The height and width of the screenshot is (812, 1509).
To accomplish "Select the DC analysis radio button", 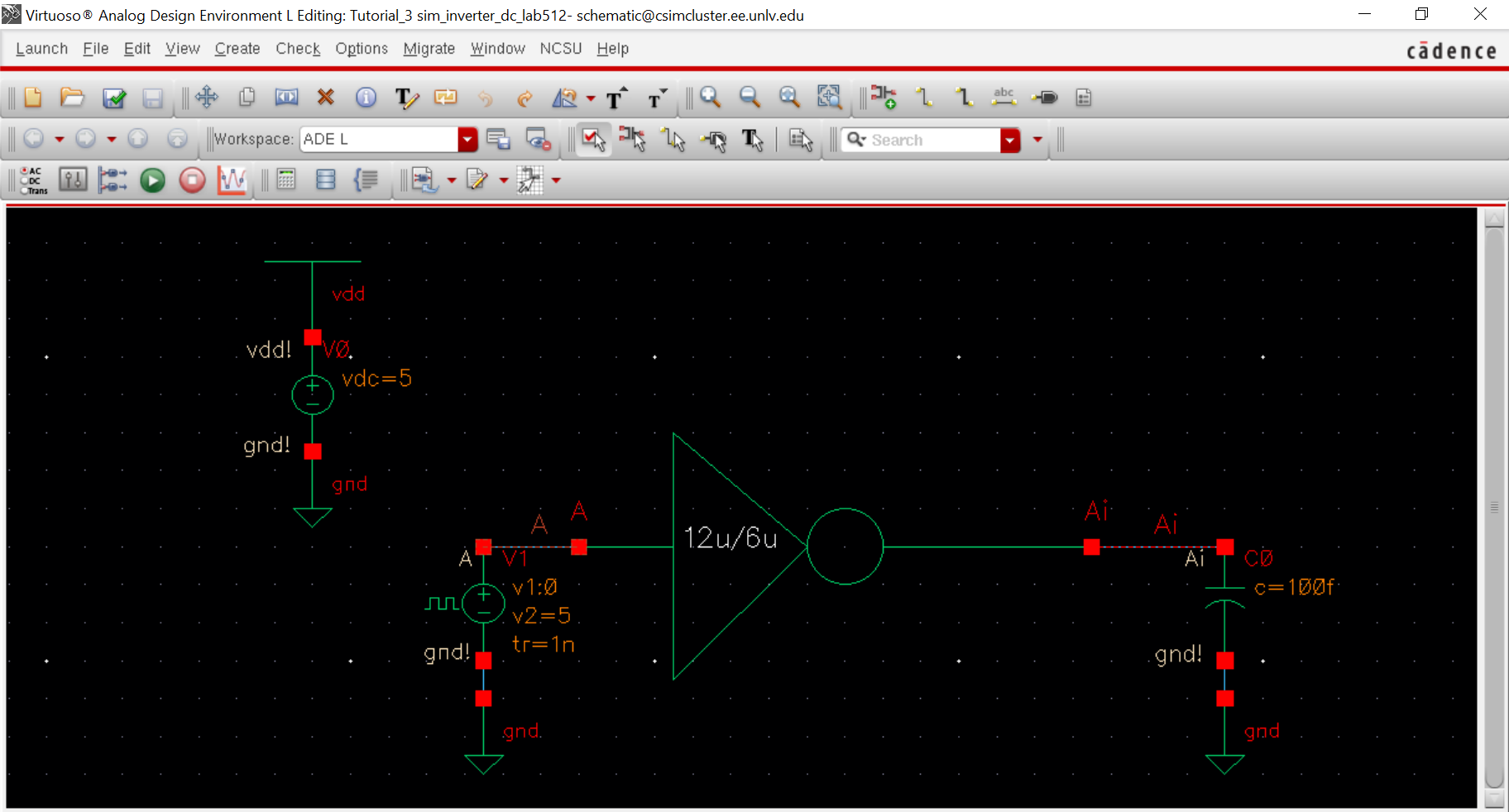I will (x=25, y=181).
